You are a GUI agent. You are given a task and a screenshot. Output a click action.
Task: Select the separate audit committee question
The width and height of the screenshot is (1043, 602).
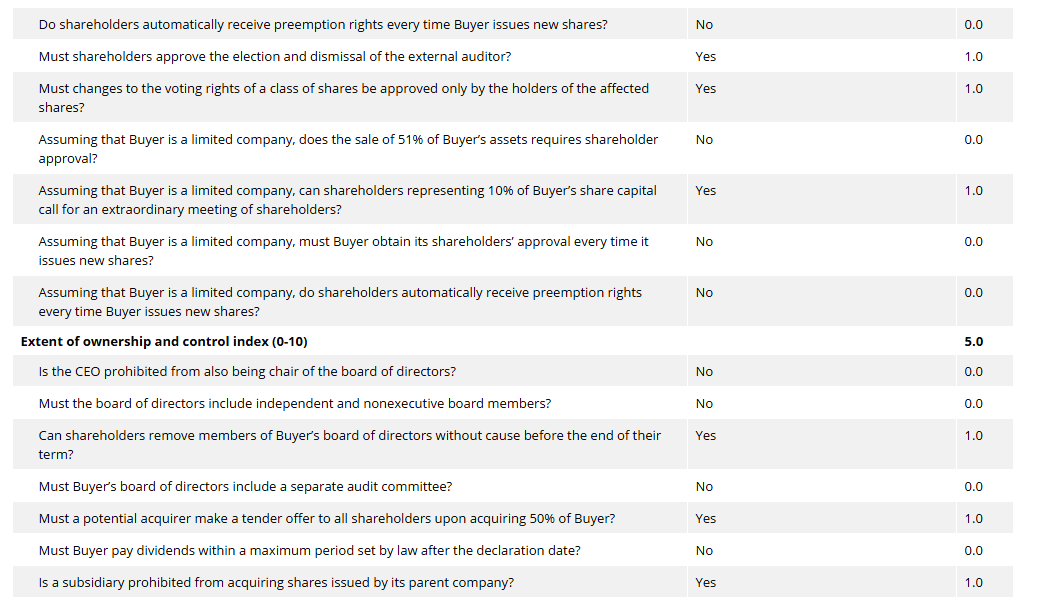pyautogui.click(x=245, y=486)
